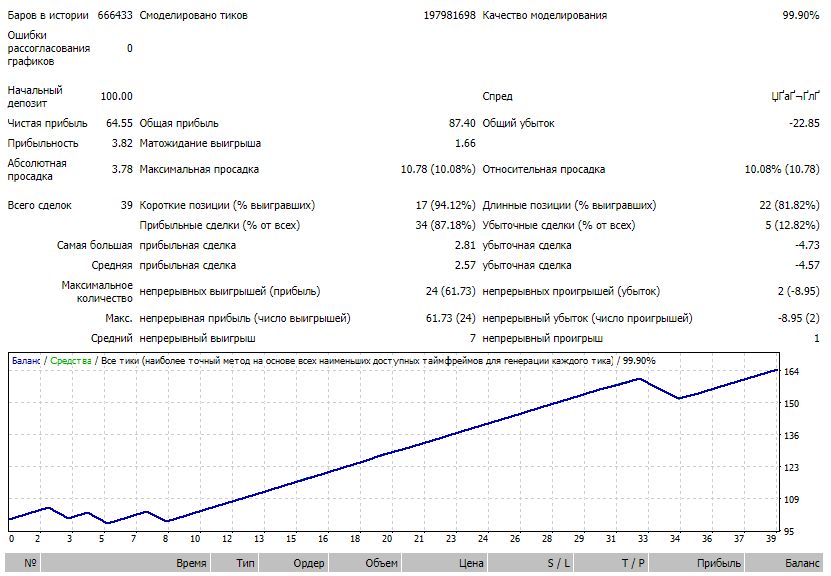Click the Спред label
Viewport: 831px width, 576px height.
497,96
